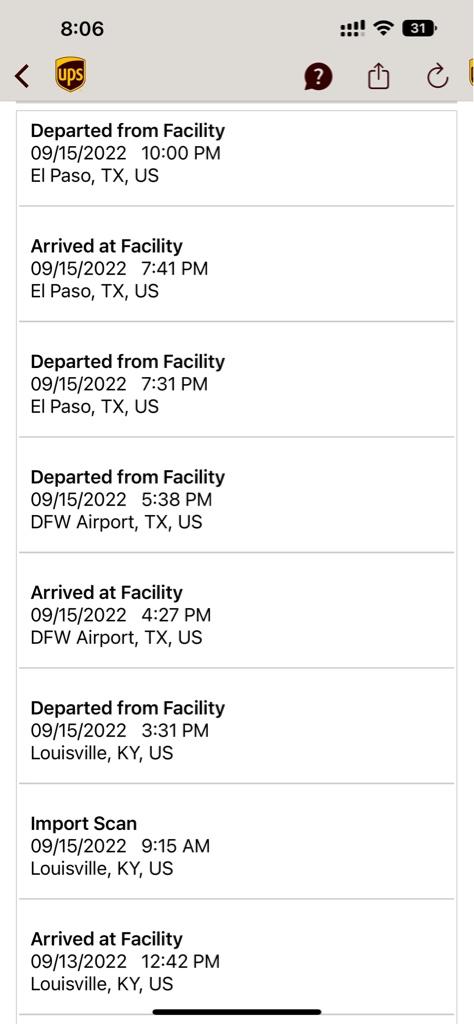The height and width of the screenshot is (1024, 474).
Task: Tap the Import Scan entry at Louisville
Action: (x=236, y=842)
